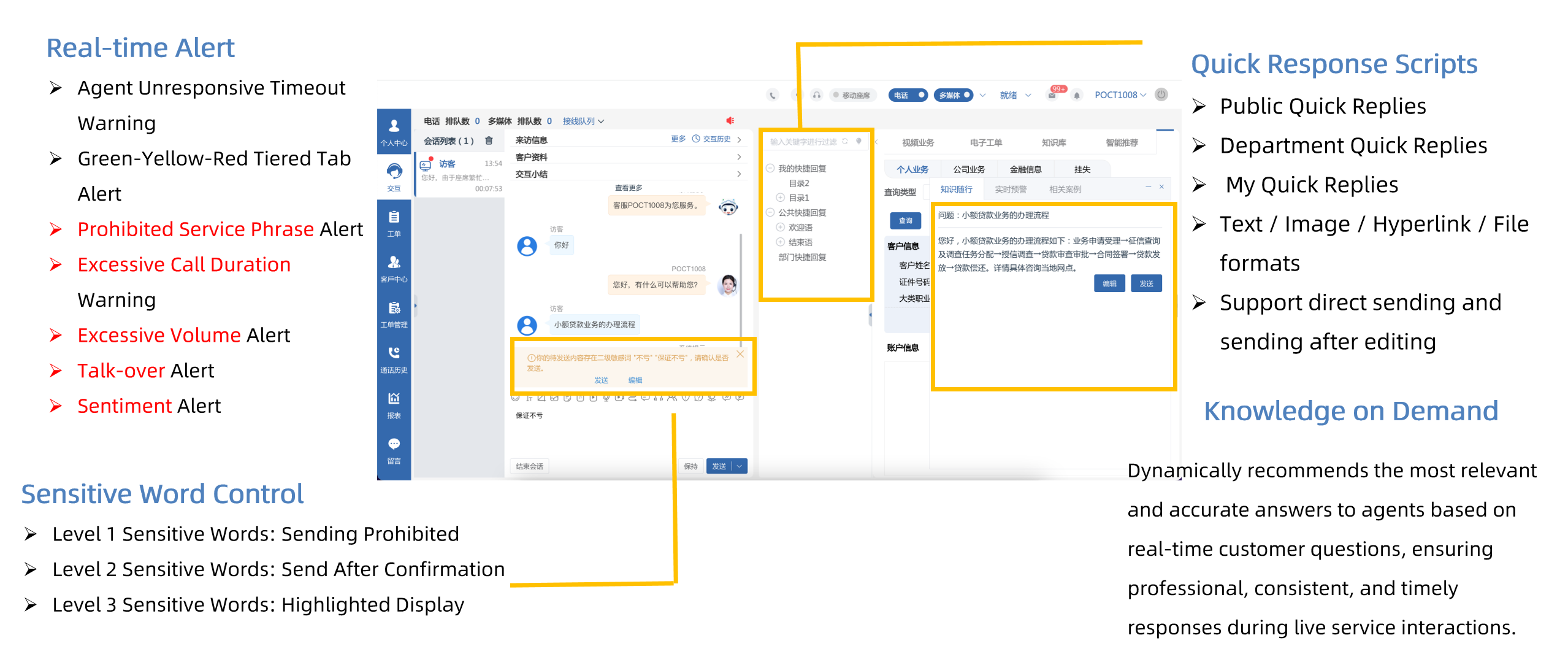
Task: Click 编辑 in the knowledge answer panel
Action: (x=1109, y=283)
